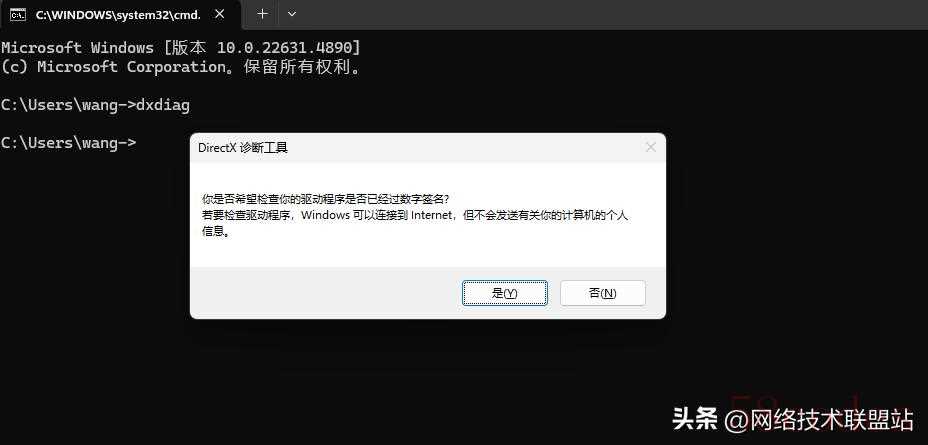Click the Microsoft Corporation copyright line

181,67
